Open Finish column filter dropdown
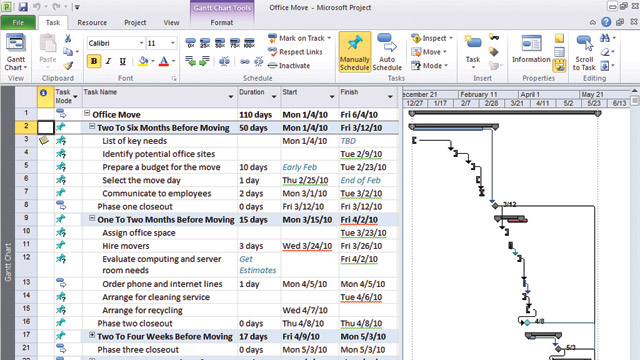640x360 pixels. pyautogui.click(x=390, y=97)
